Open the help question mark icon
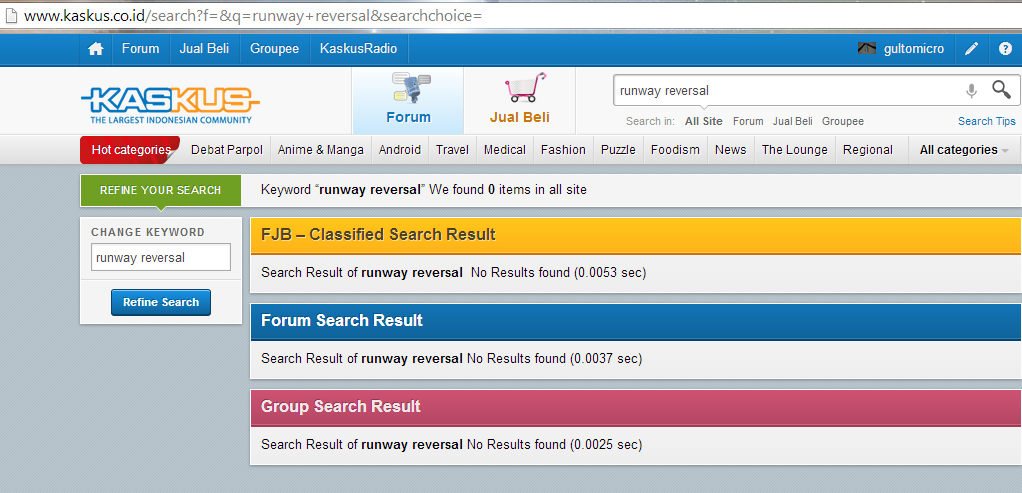Screen dimensions: 1022x493 [x=1006, y=49]
